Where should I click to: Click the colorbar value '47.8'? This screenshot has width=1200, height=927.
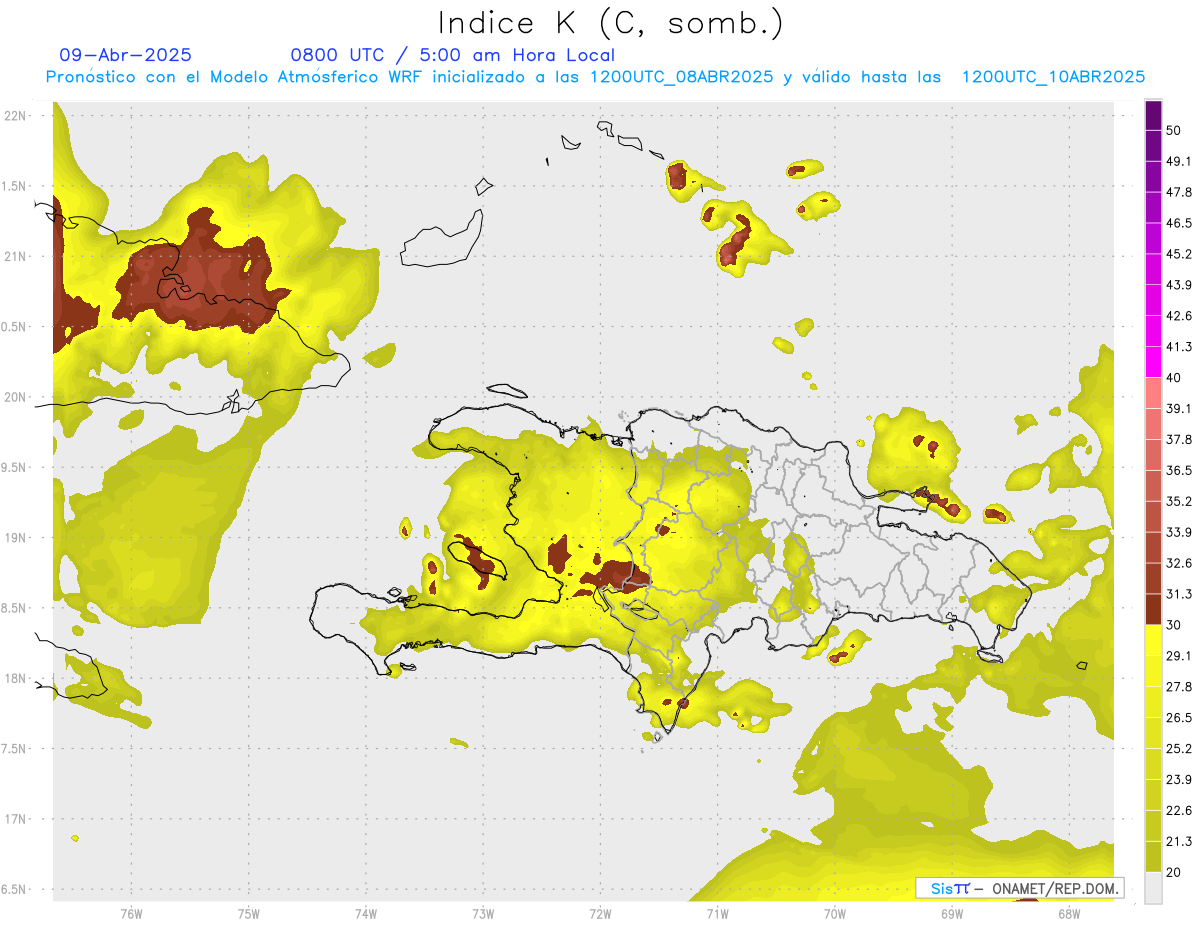coord(1179,192)
